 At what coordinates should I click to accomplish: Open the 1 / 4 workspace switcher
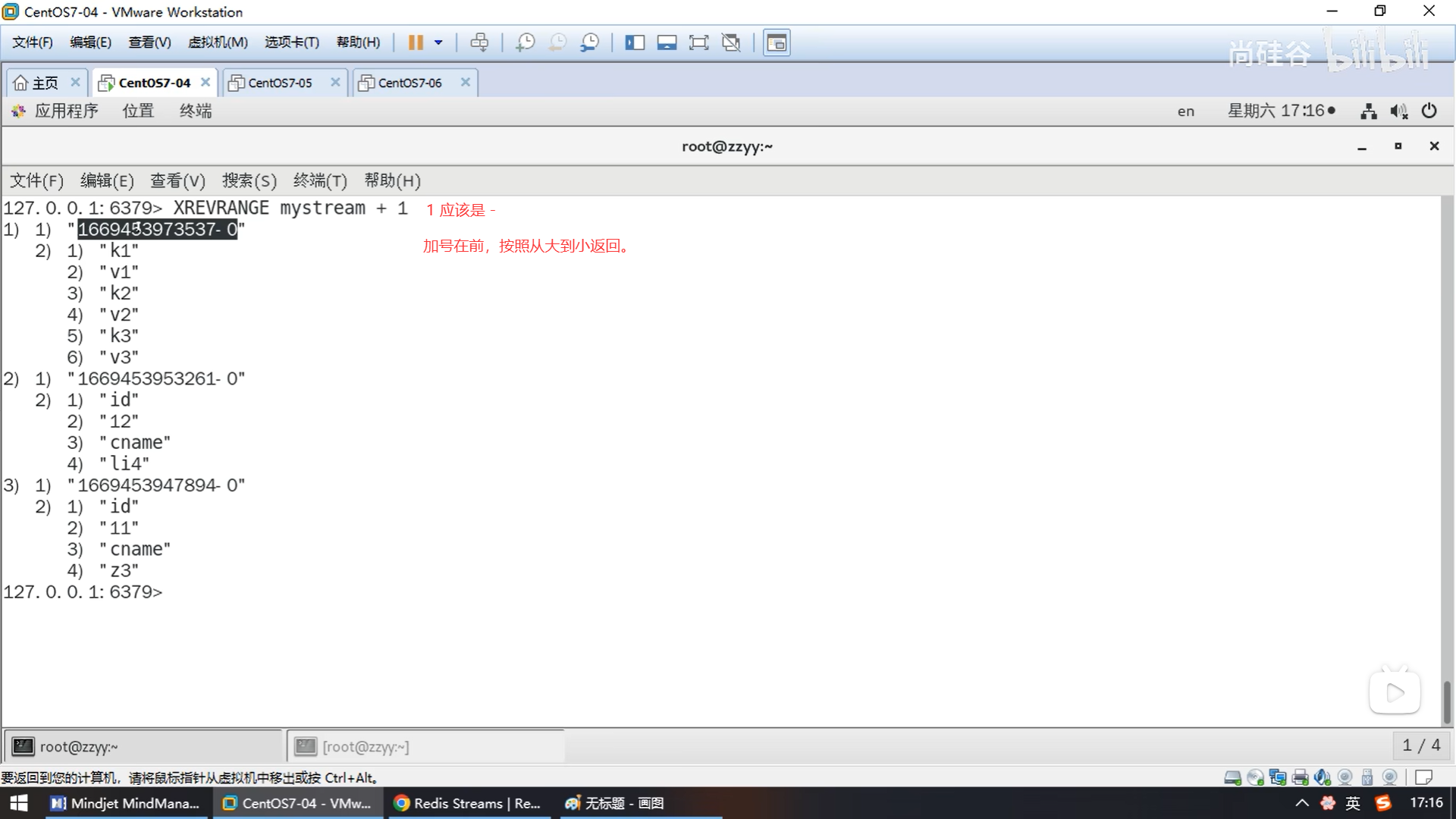(1420, 745)
